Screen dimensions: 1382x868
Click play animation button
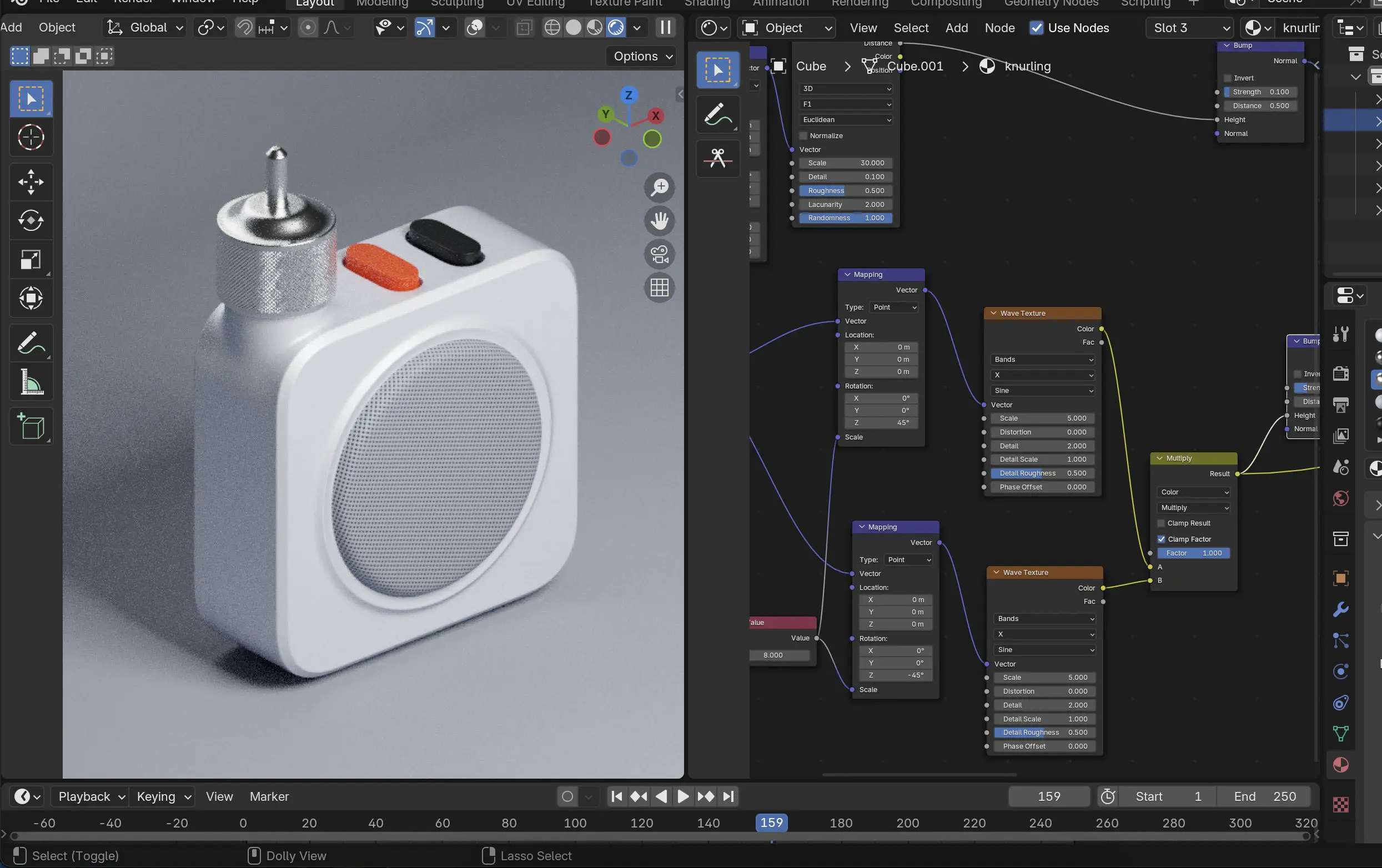[x=683, y=796]
